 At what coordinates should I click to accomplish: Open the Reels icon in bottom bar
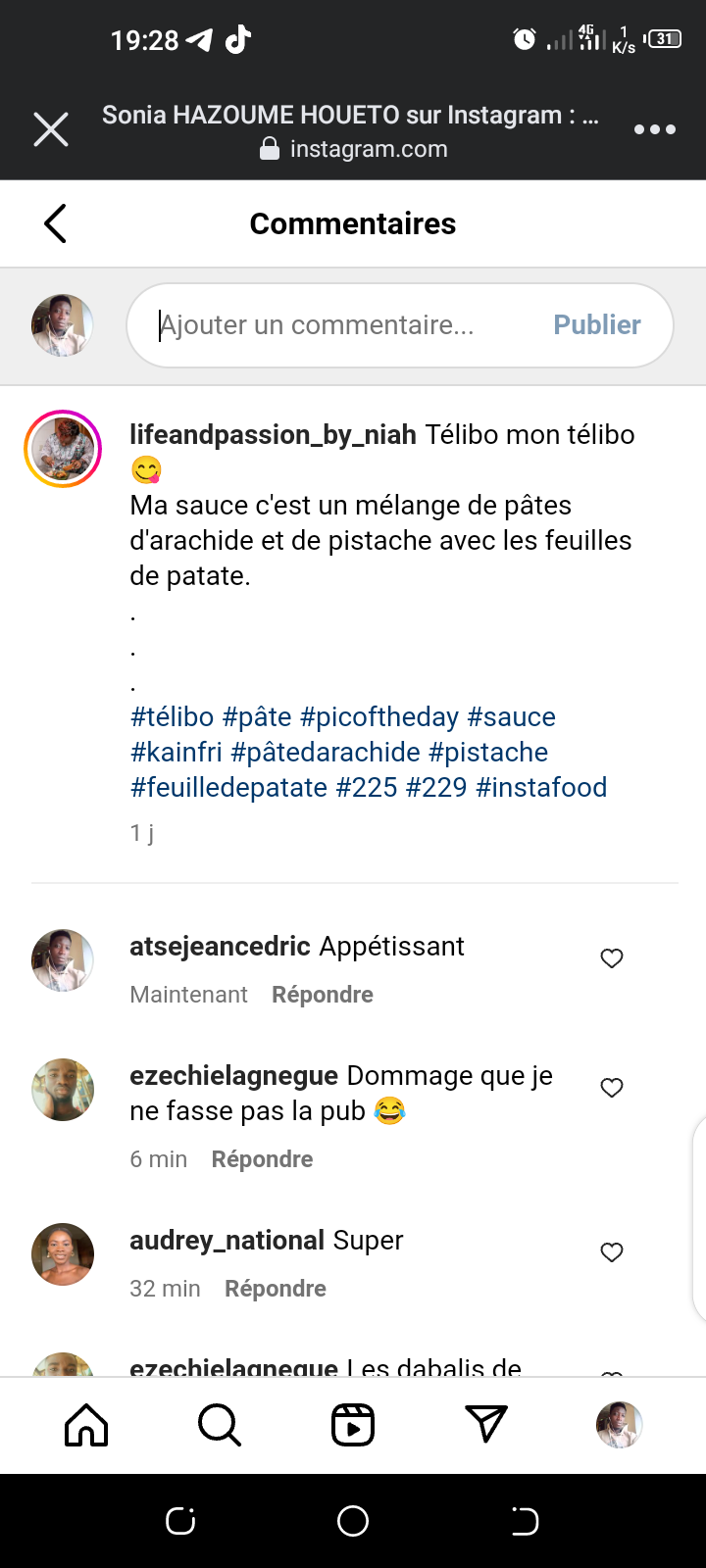coord(353,1425)
